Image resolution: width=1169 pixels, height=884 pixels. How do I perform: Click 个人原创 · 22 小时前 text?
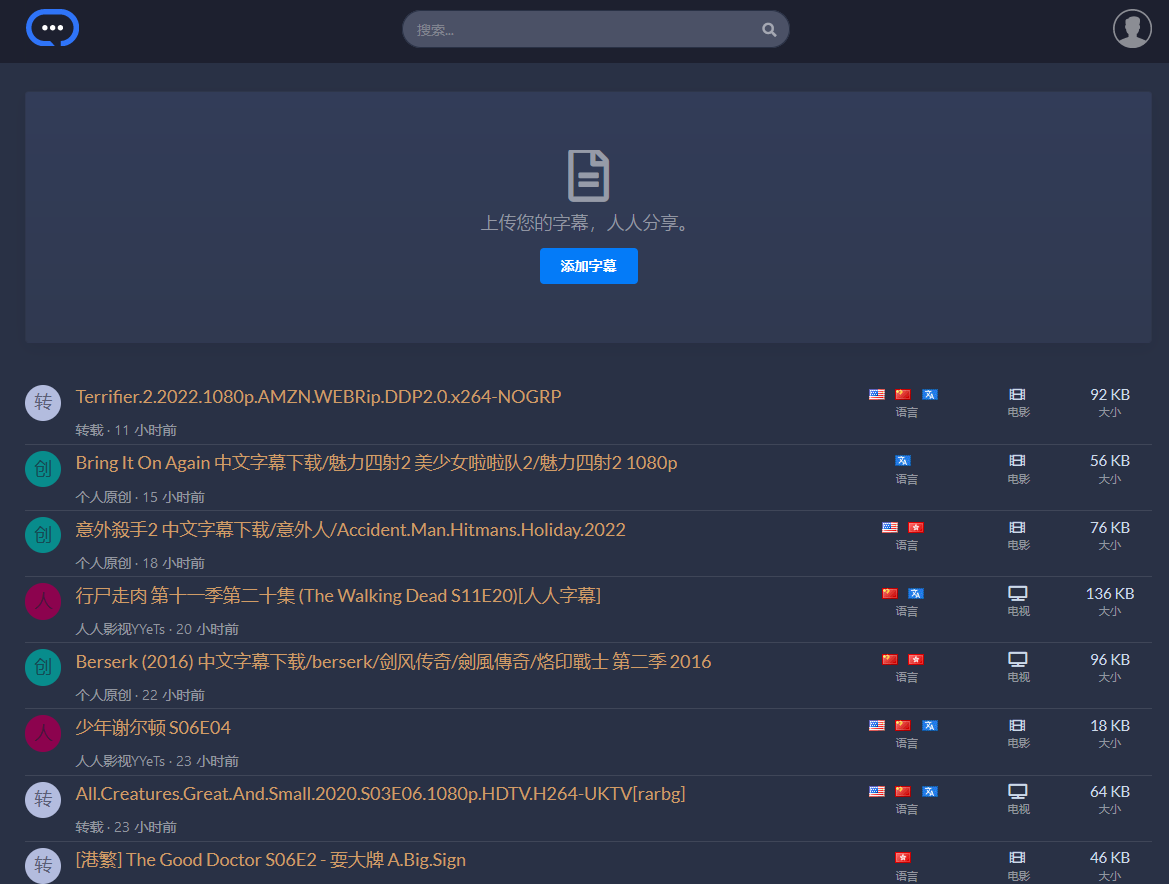coord(140,695)
